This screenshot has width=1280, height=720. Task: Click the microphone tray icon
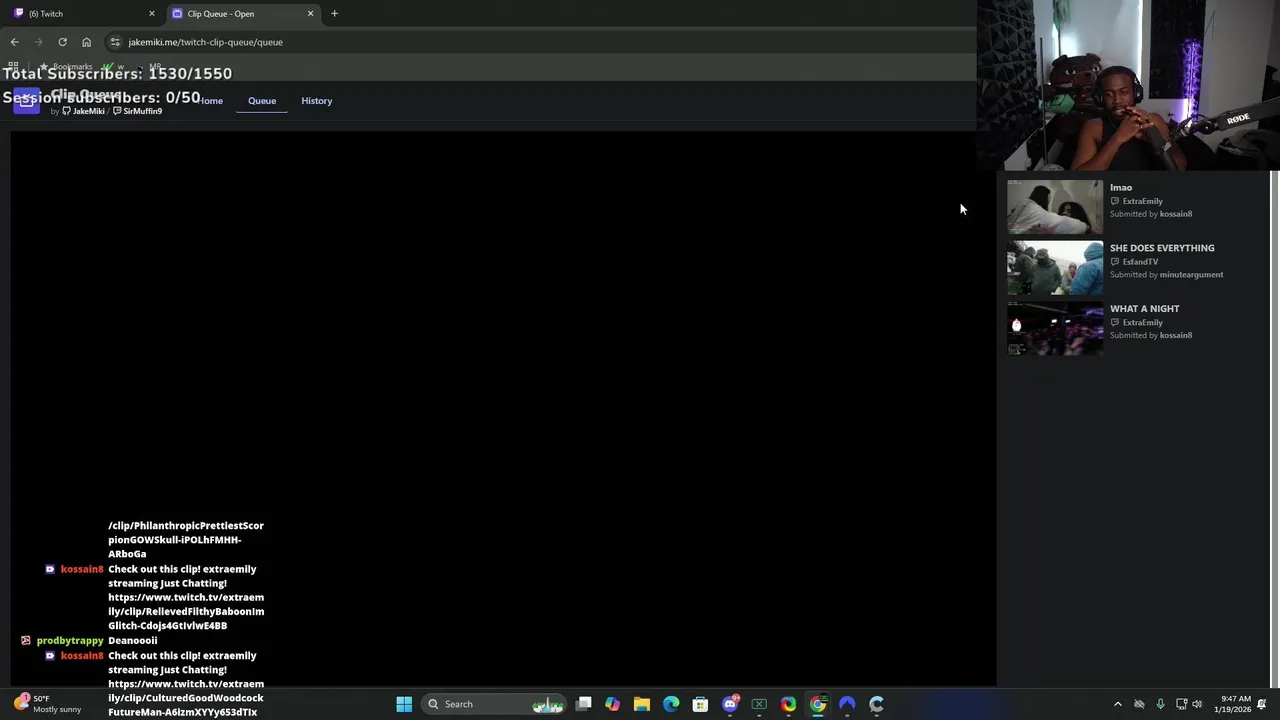[x=1160, y=704]
